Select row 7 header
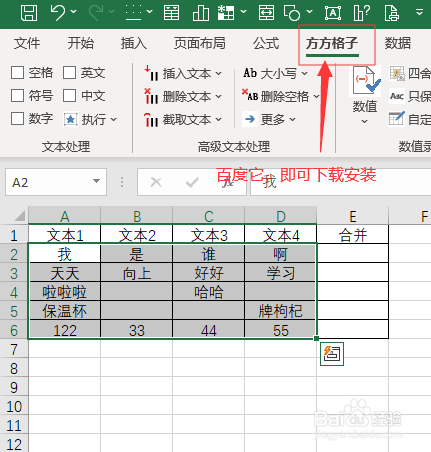The height and width of the screenshot is (452, 431). tap(14, 349)
